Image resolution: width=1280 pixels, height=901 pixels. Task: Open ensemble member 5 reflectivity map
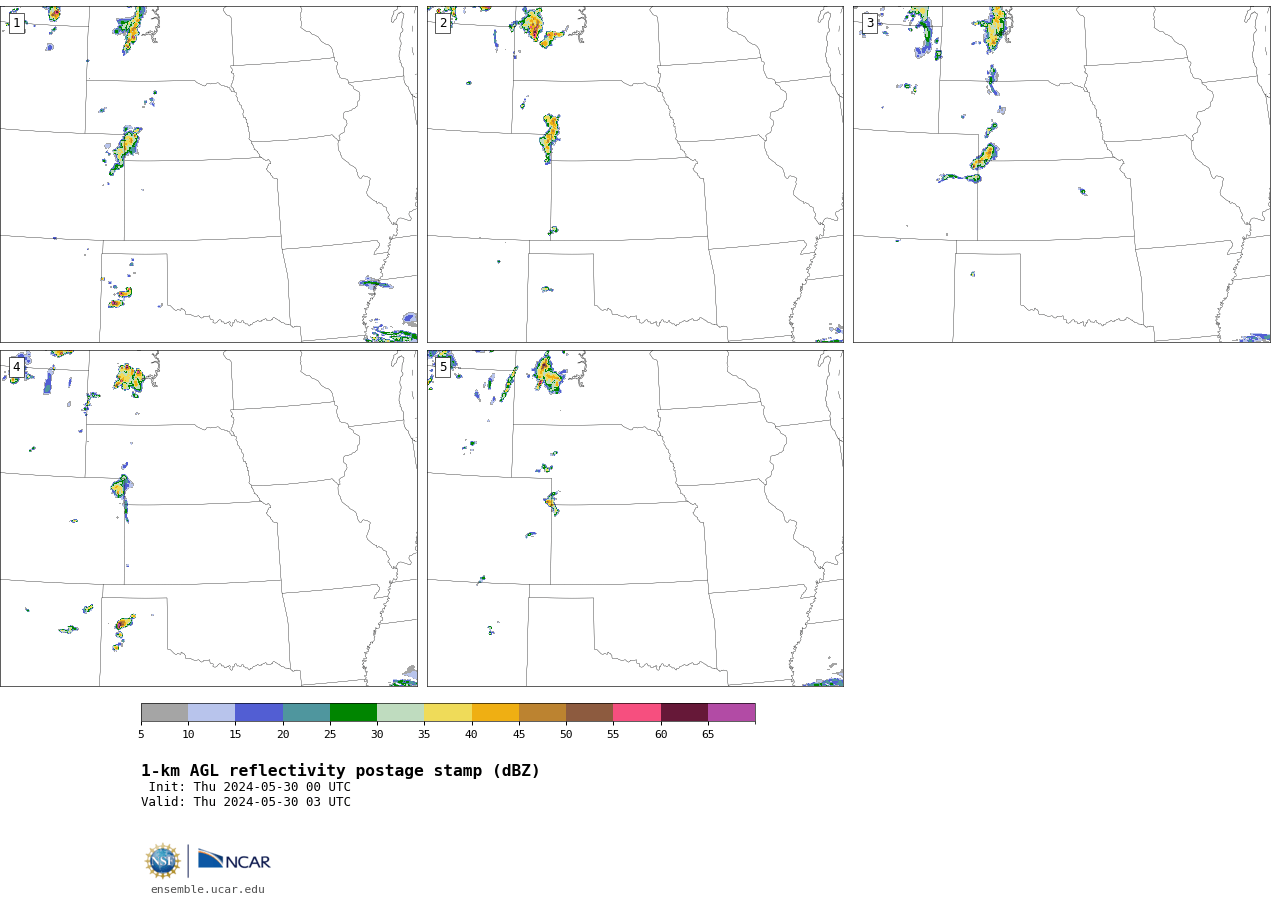[635, 518]
